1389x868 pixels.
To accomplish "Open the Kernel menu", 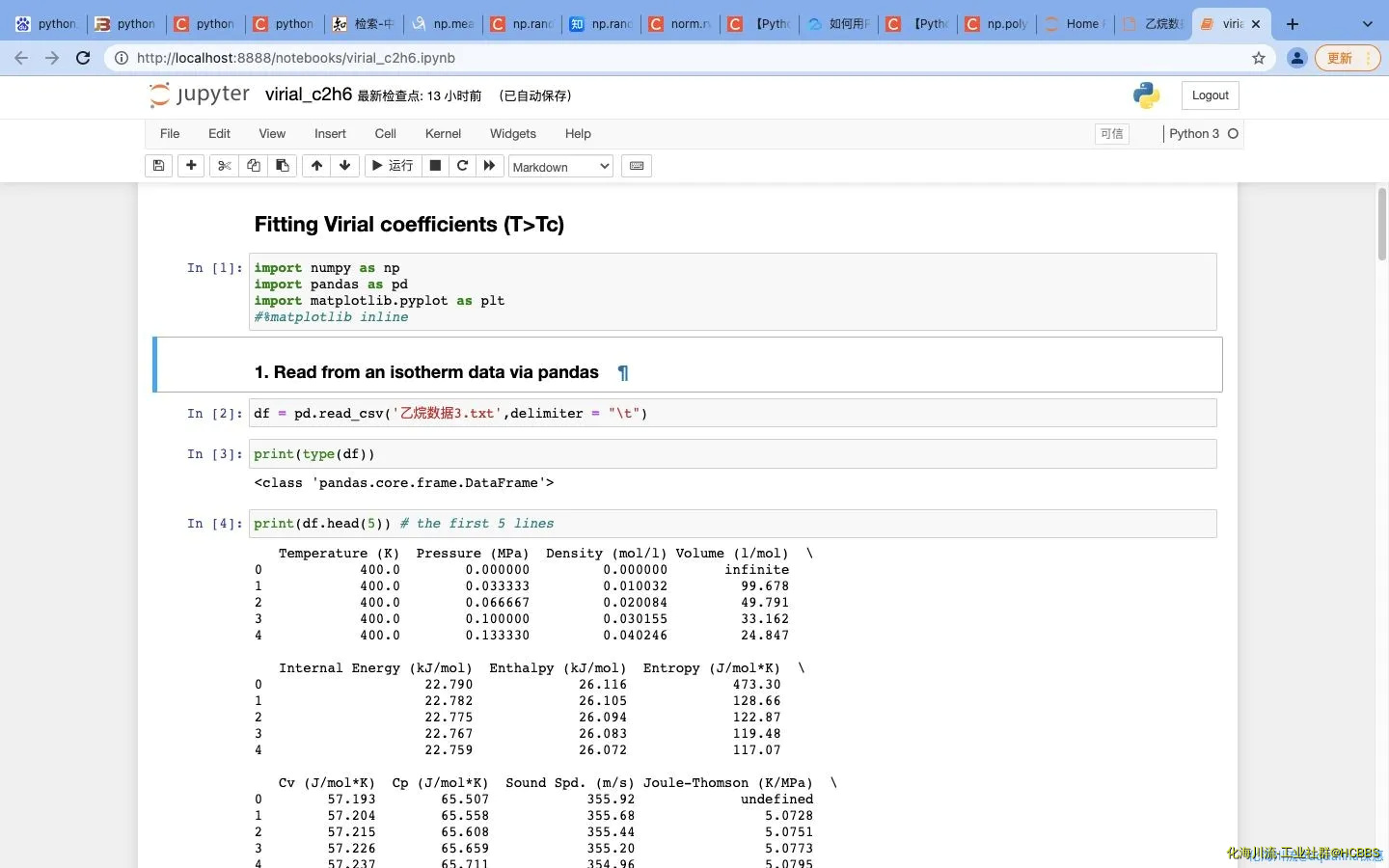I will coord(443,133).
